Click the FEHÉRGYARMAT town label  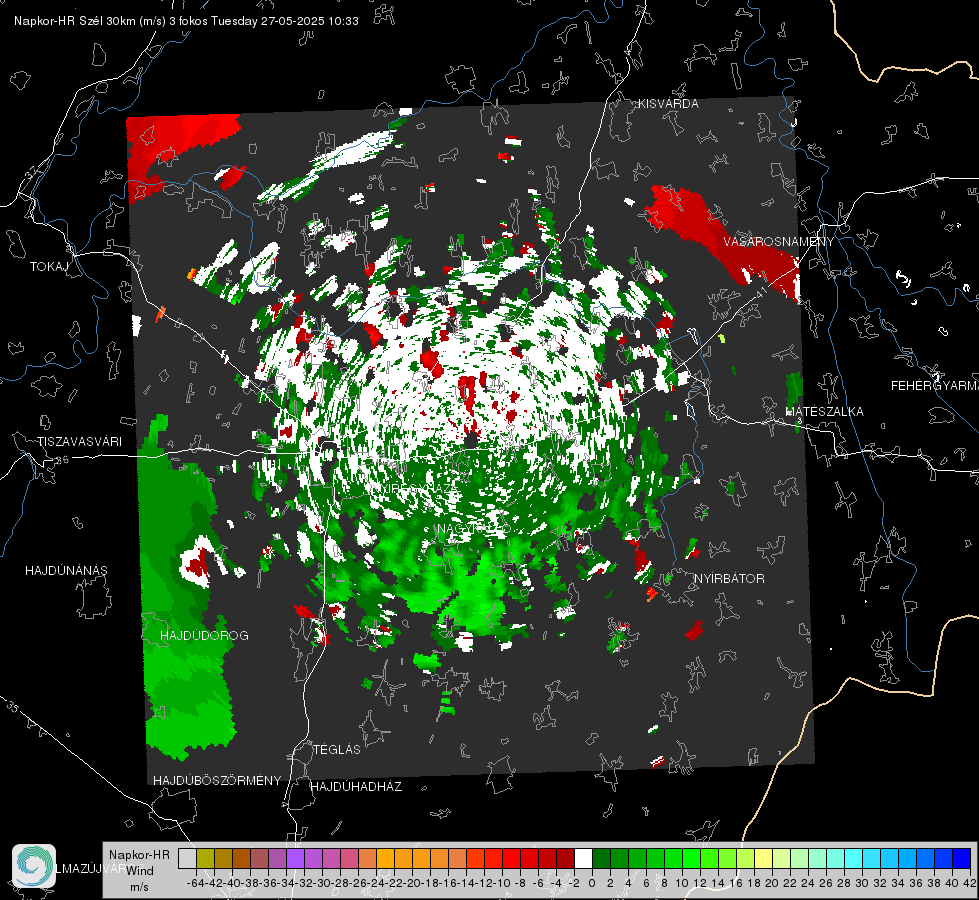(935, 385)
